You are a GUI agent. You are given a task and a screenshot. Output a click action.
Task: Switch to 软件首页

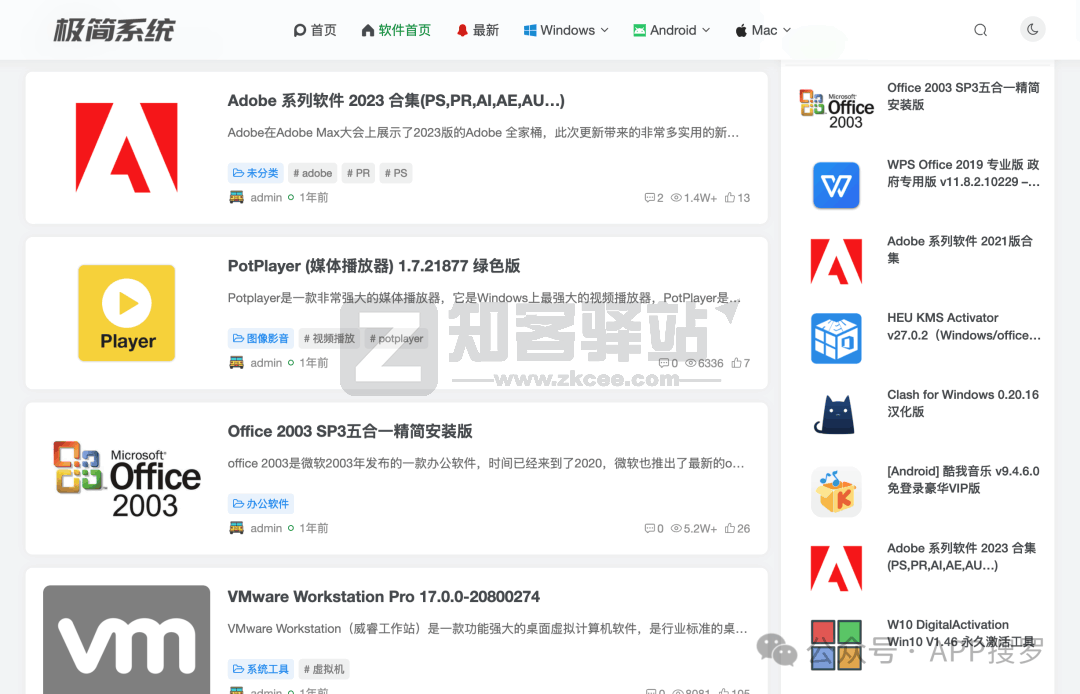coord(396,30)
